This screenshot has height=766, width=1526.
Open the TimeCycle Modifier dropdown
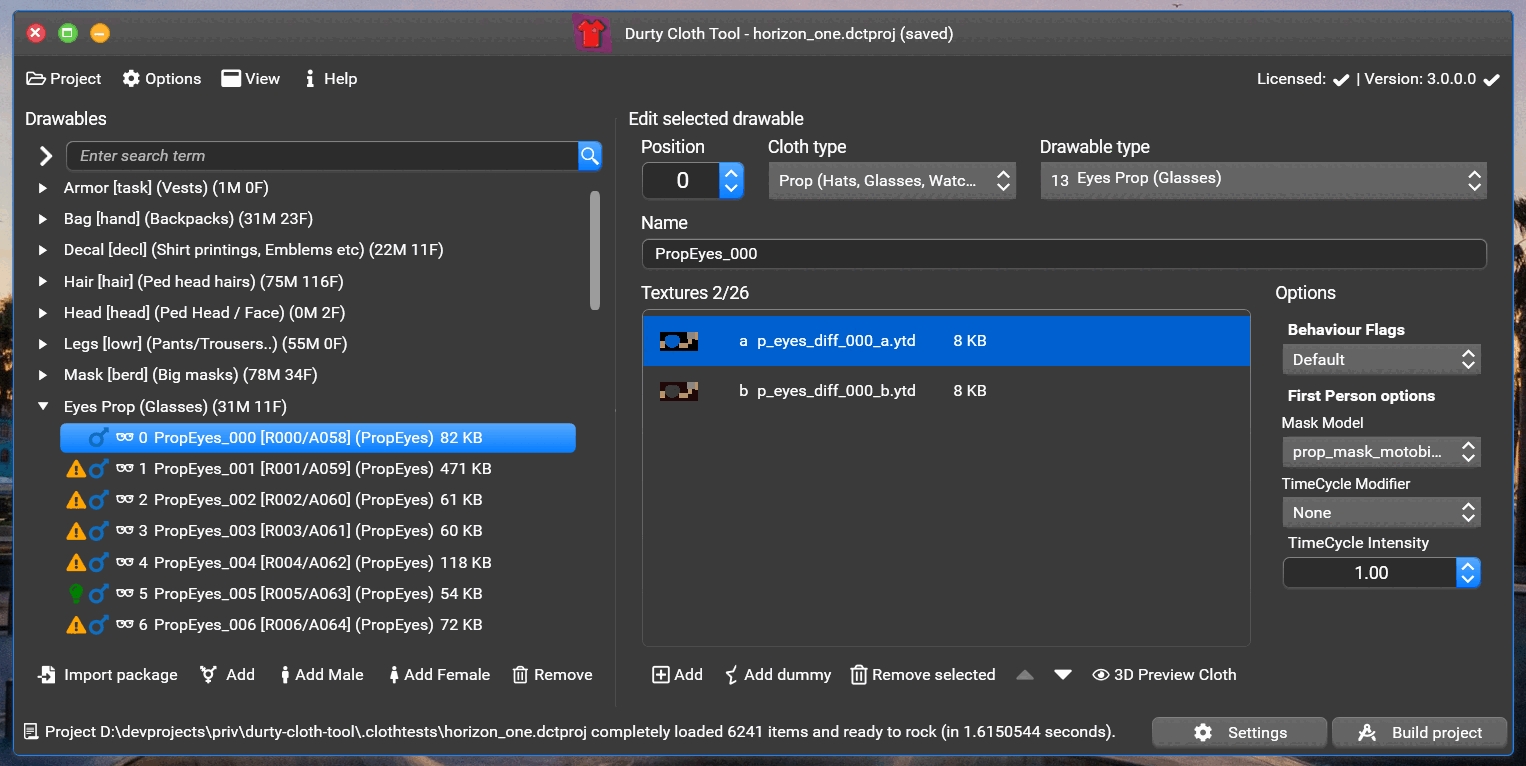[x=1380, y=513]
